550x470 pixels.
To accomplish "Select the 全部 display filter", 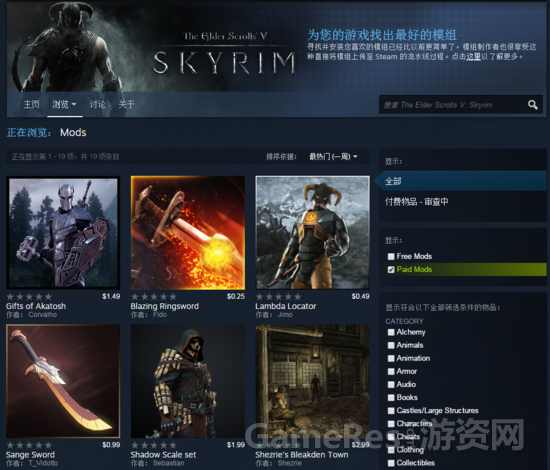I will coord(460,181).
